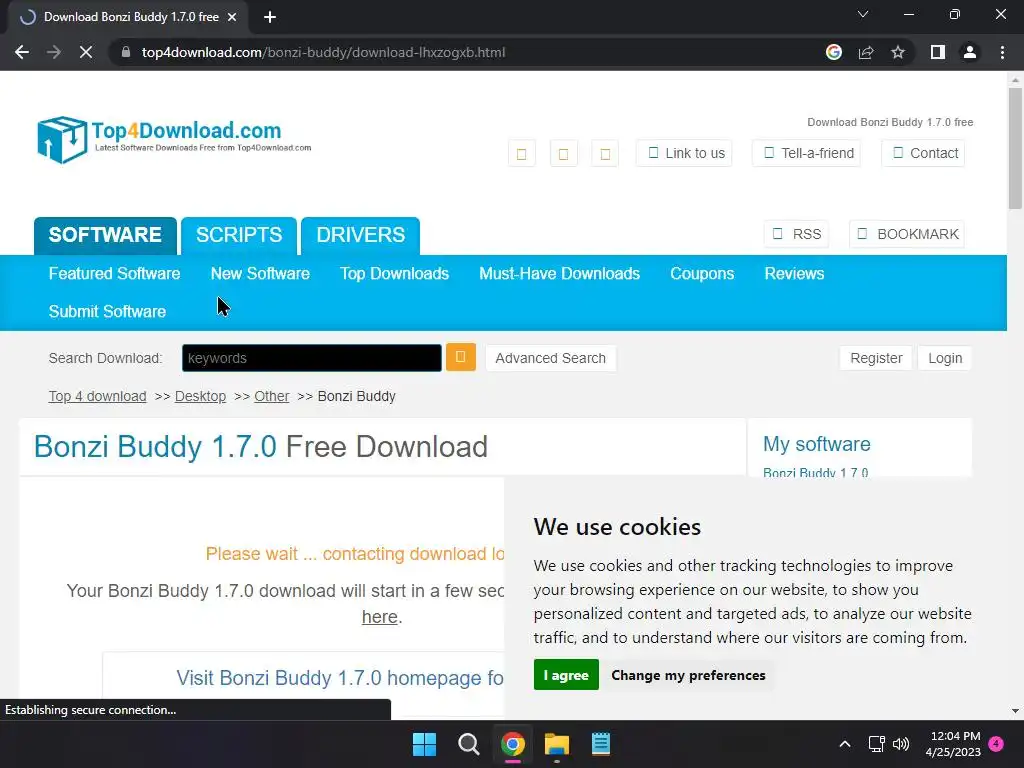The height and width of the screenshot is (768, 1024).
Task: Click the BOOKMARK button
Action: pyautogui.click(x=907, y=234)
